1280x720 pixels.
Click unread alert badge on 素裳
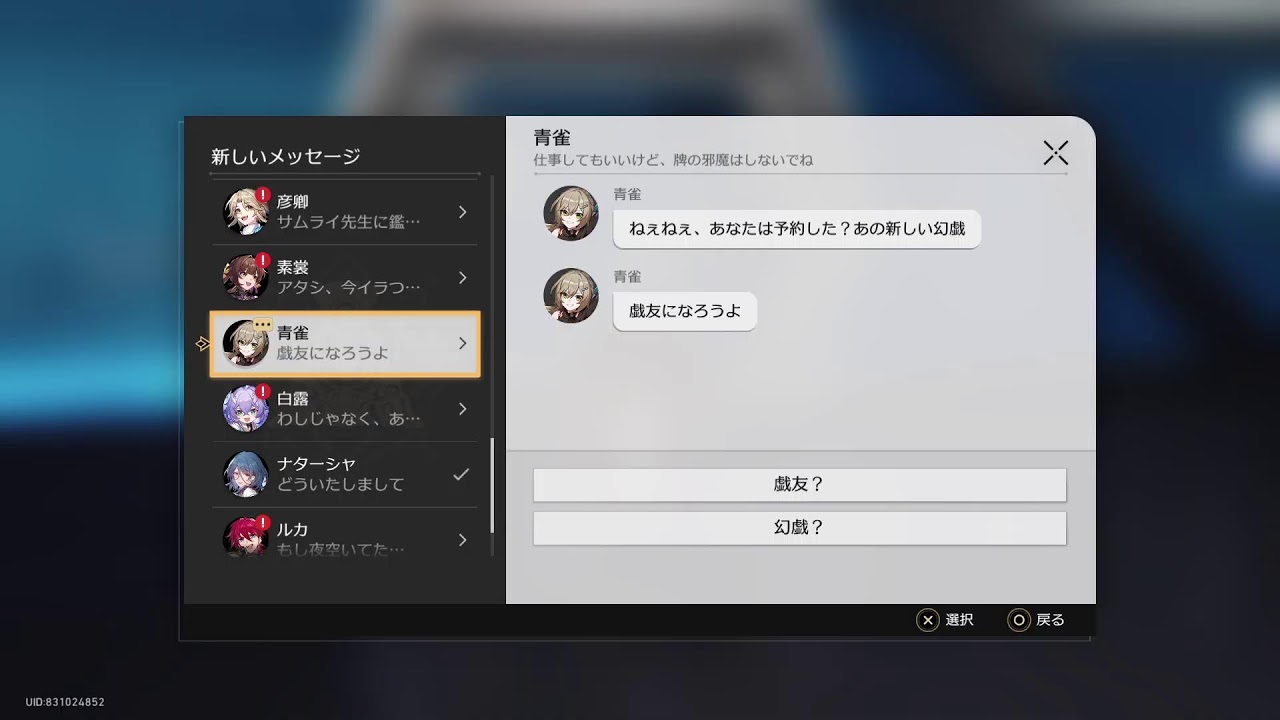pyautogui.click(x=263, y=261)
